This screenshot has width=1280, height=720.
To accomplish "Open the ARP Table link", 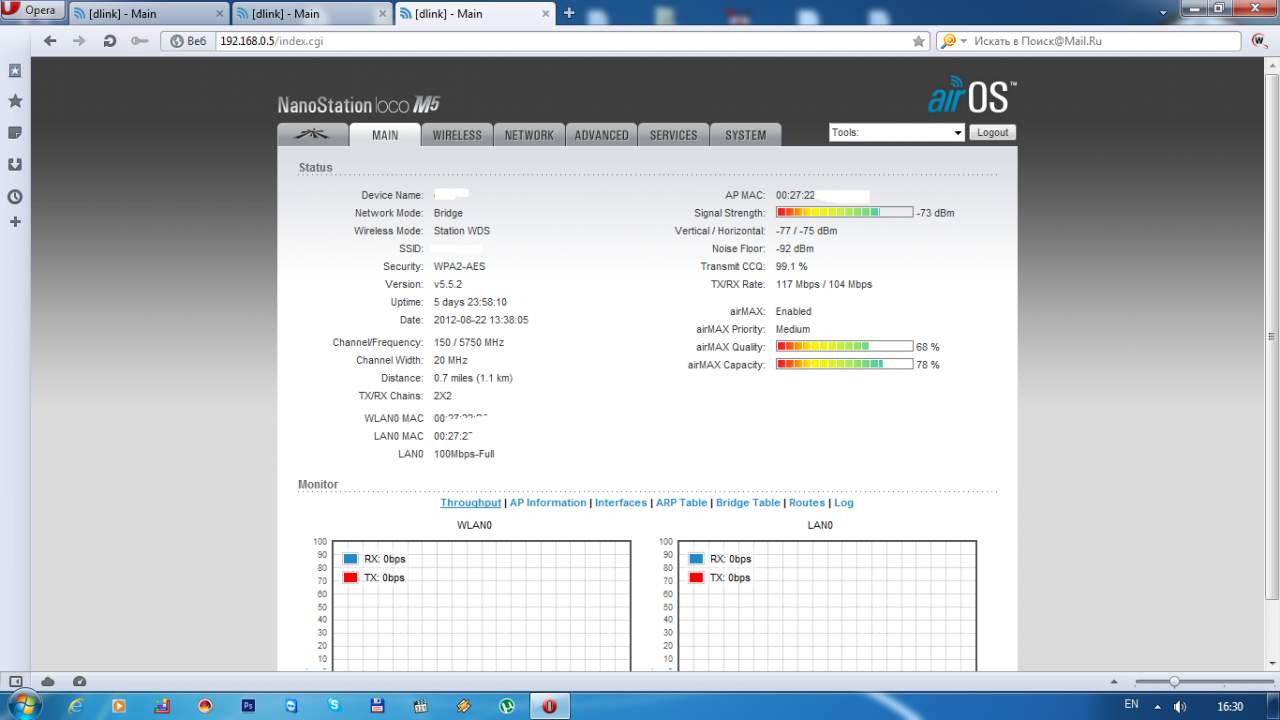I will (682, 503).
